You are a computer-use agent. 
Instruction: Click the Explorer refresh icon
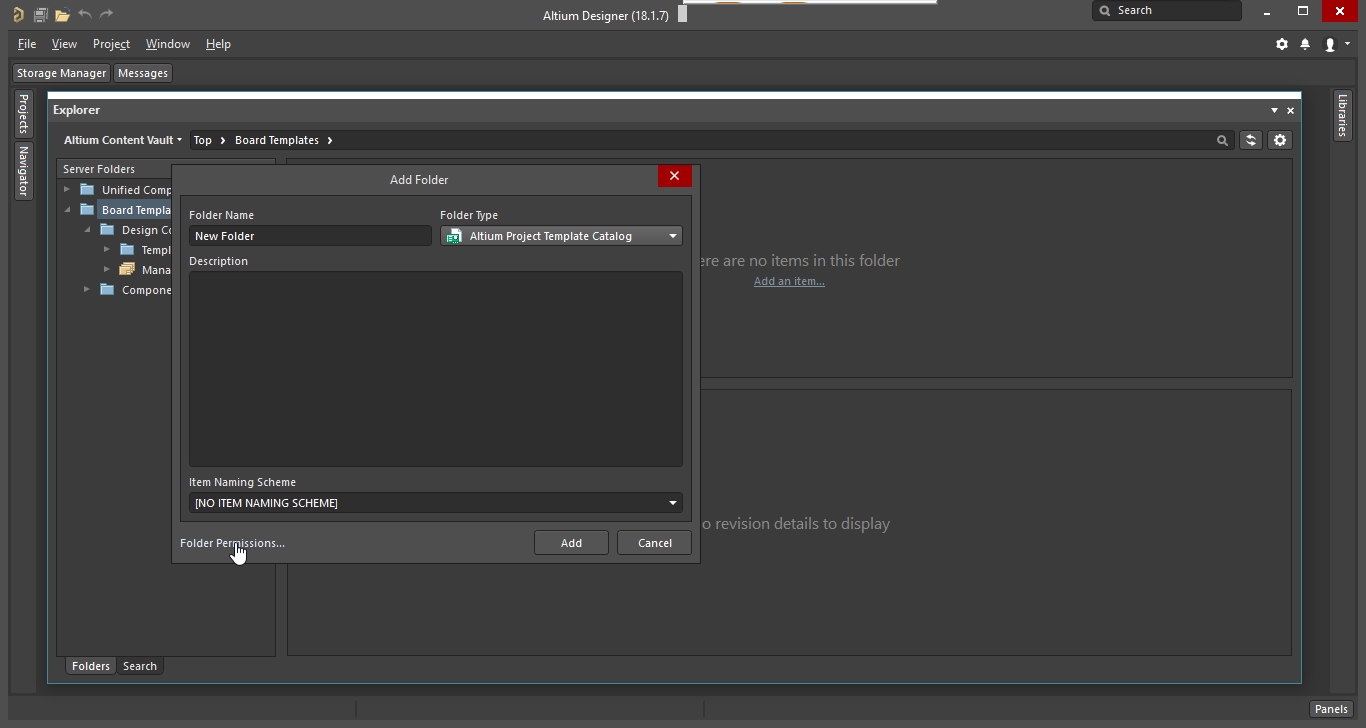pos(1251,140)
